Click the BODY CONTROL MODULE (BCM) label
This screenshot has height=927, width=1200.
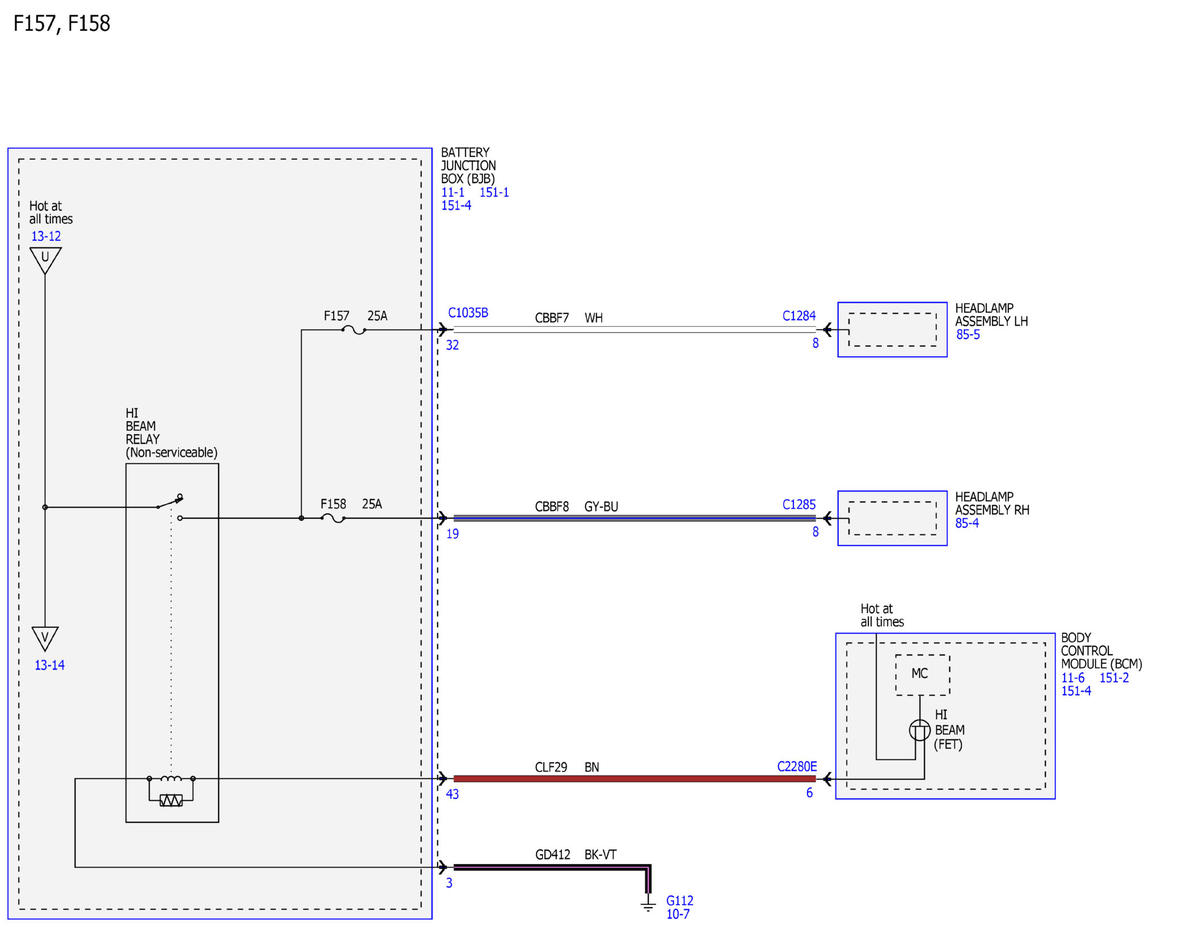[x=1102, y=650]
